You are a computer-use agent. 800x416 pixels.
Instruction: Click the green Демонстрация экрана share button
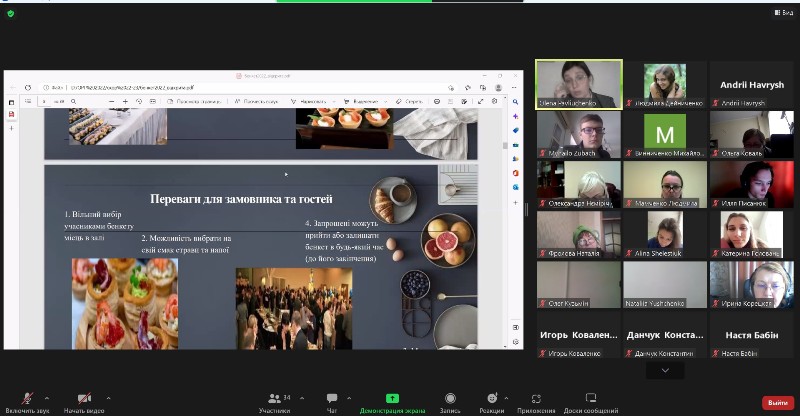[392, 400]
